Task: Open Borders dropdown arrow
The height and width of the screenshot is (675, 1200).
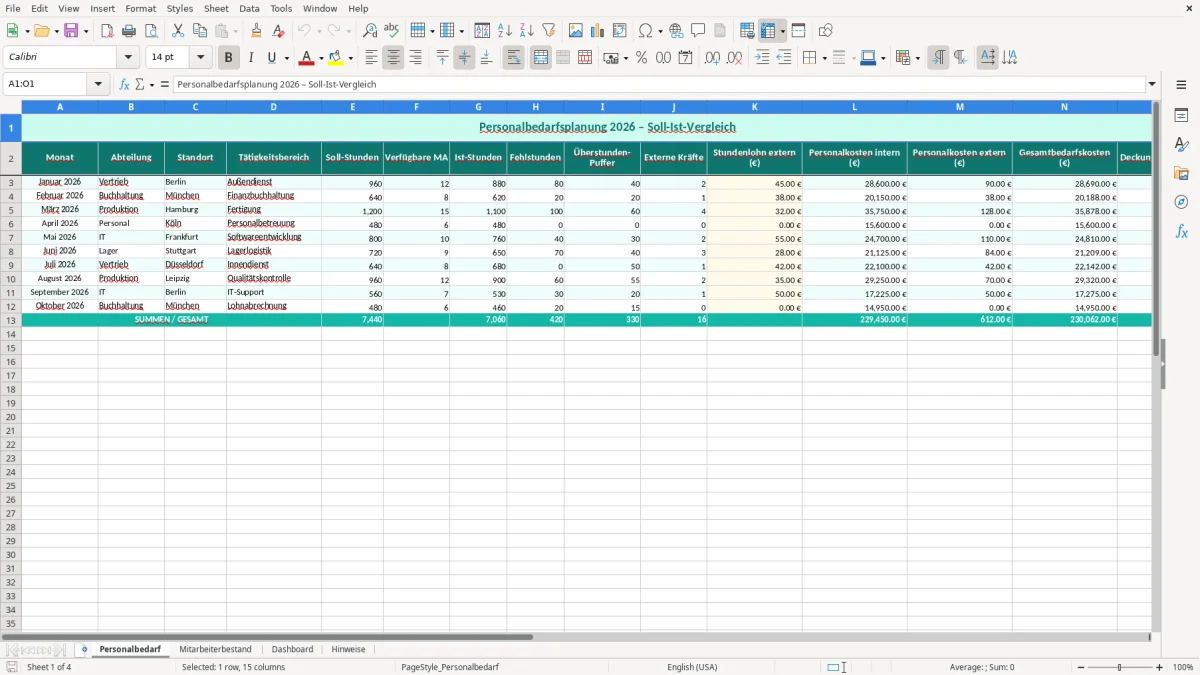Action: 823,58
